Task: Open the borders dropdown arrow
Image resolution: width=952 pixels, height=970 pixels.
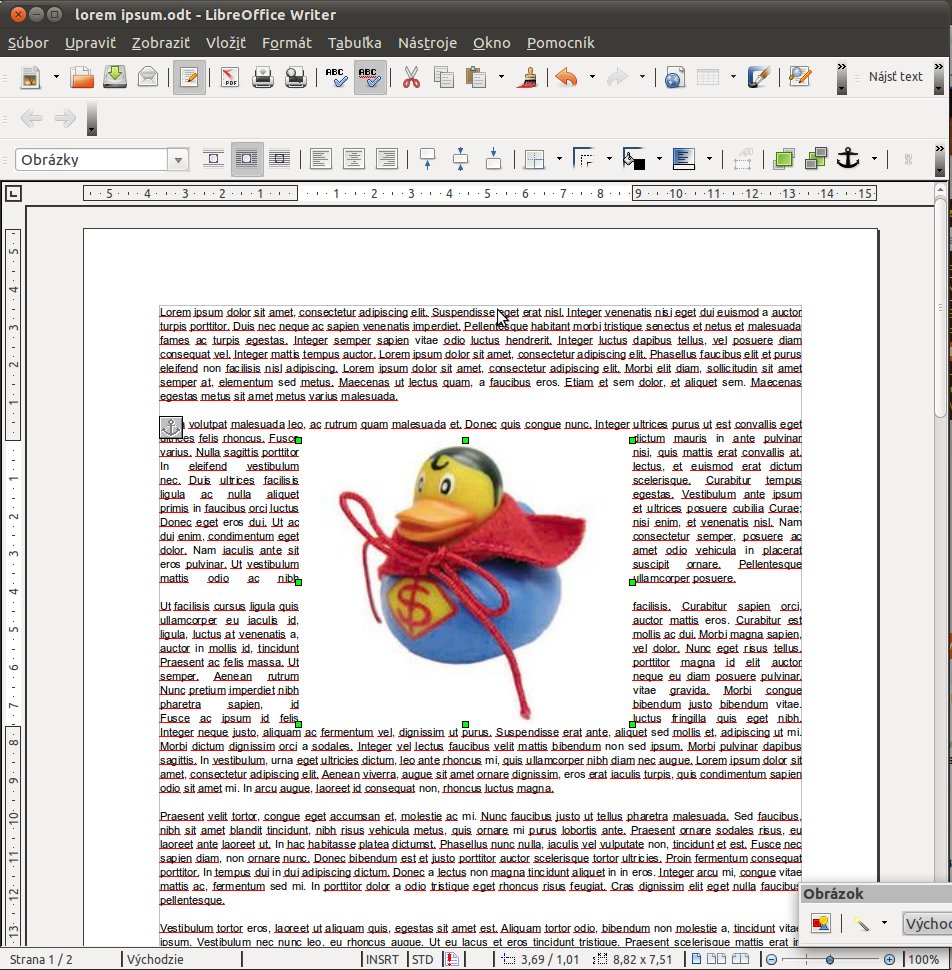Action: pos(559,160)
